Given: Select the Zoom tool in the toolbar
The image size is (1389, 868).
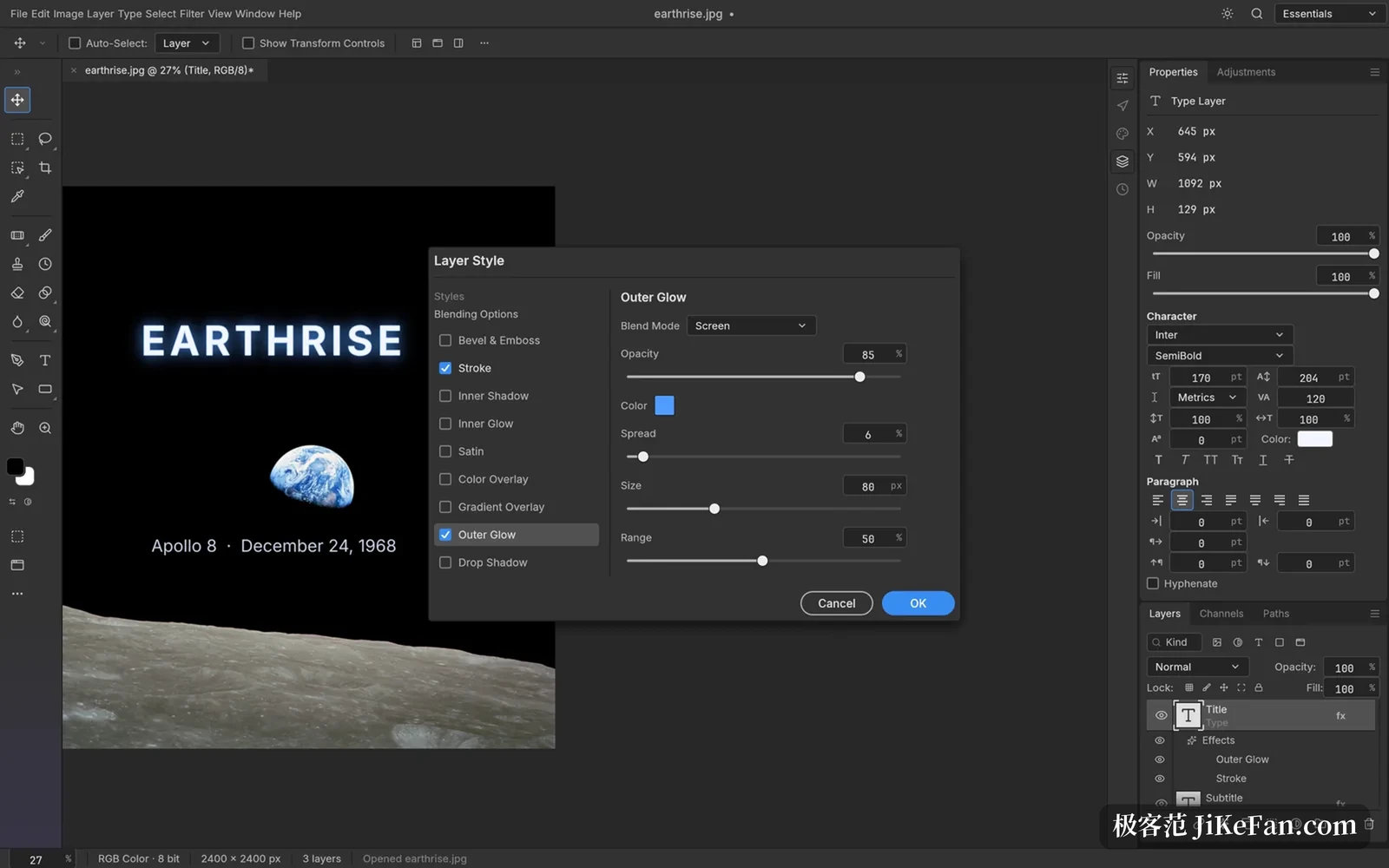Looking at the screenshot, I should pyautogui.click(x=45, y=428).
